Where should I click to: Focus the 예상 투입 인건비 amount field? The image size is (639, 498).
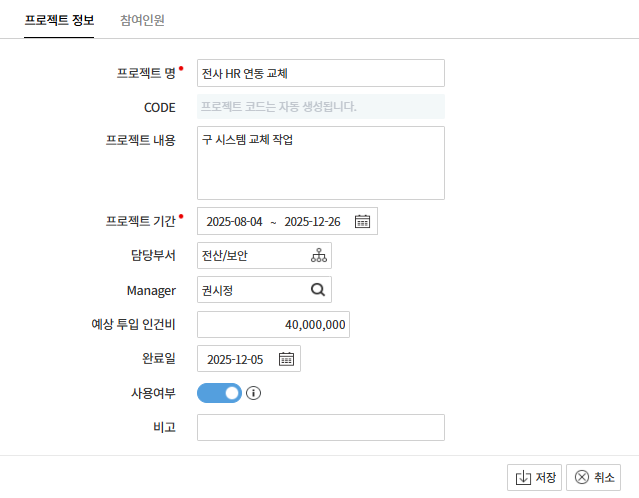(x=273, y=325)
